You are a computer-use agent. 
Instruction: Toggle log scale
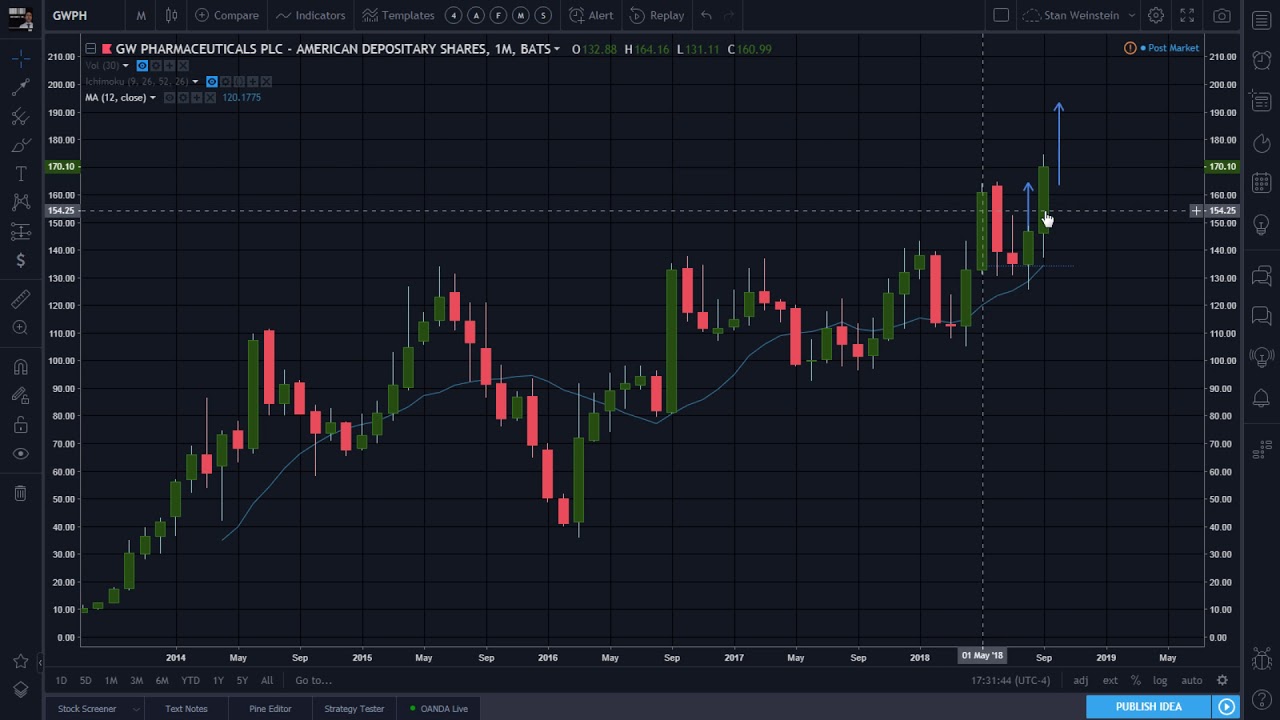tap(1160, 681)
